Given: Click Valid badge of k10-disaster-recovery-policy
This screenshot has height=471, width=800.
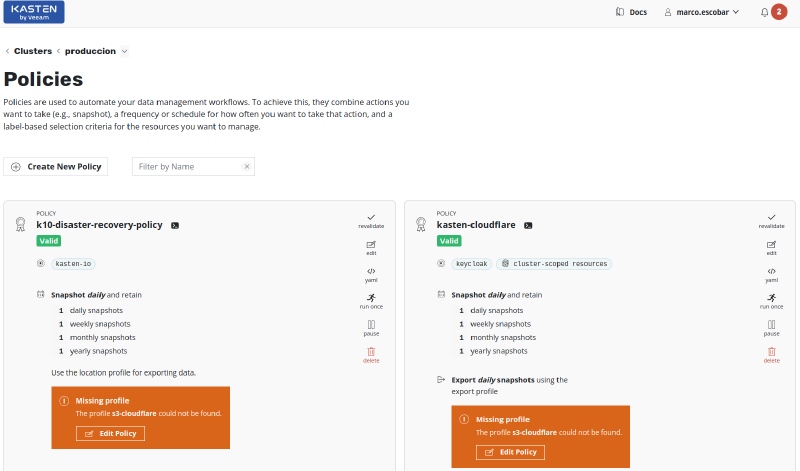Looking at the screenshot, I should click(48, 241).
